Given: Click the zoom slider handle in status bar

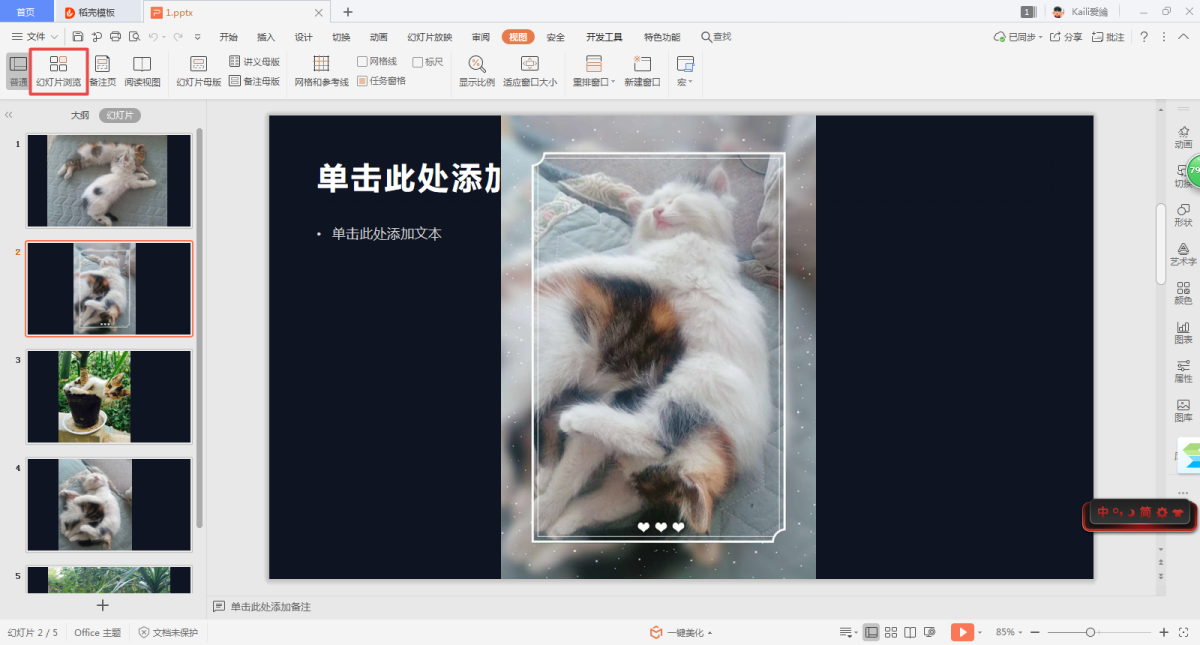Looking at the screenshot, I should [1090, 632].
